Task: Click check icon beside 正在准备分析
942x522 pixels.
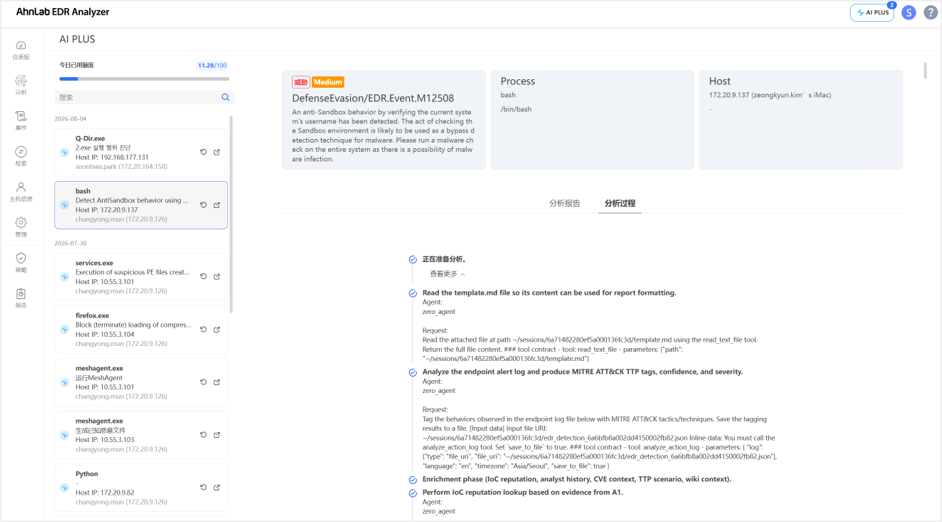Action: tap(413, 259)
